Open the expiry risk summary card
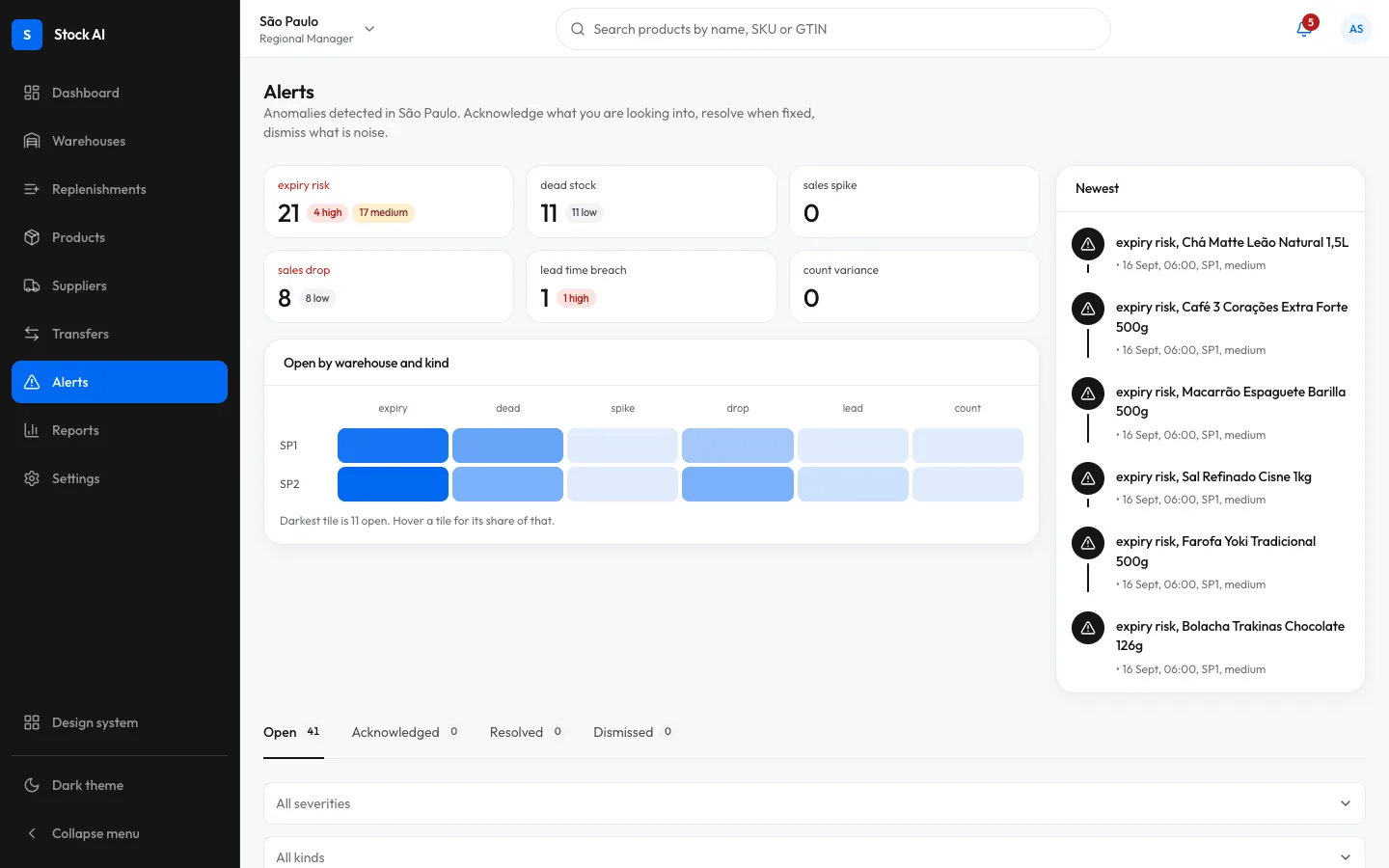 (x=389, y=202)
